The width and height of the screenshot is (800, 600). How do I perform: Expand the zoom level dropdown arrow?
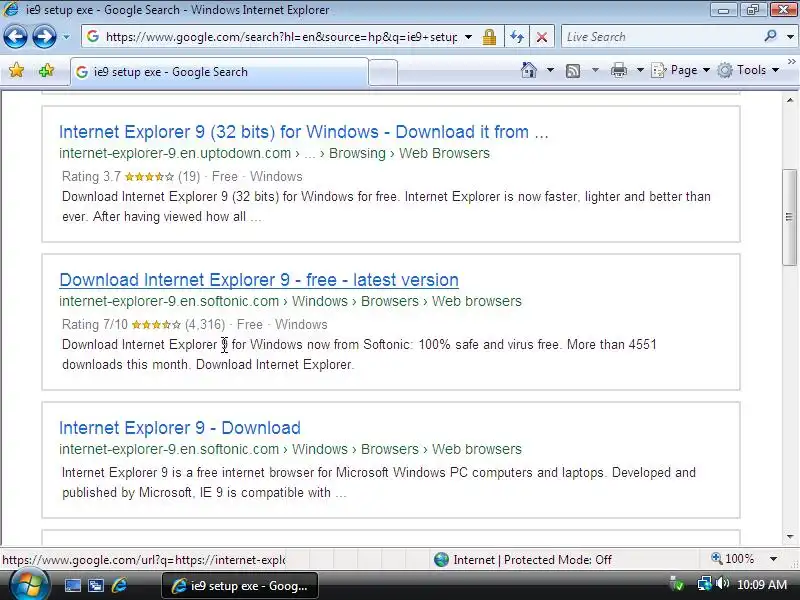(773, 559)
